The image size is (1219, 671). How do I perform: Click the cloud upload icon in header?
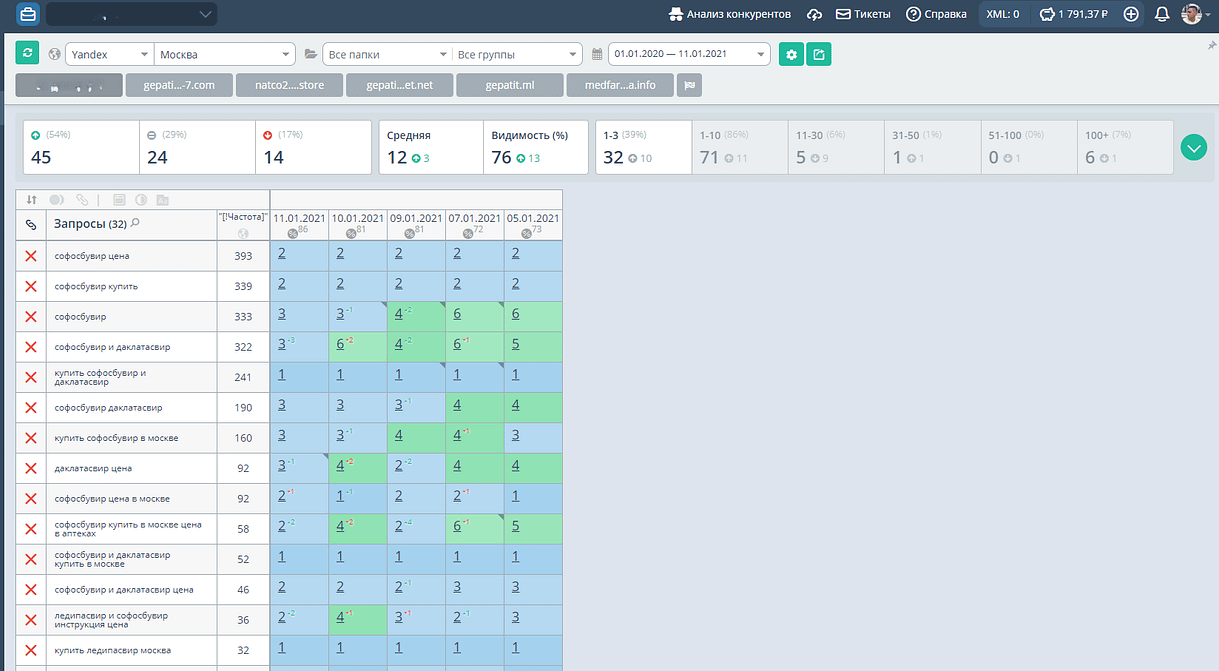click(x=815, y=14)
